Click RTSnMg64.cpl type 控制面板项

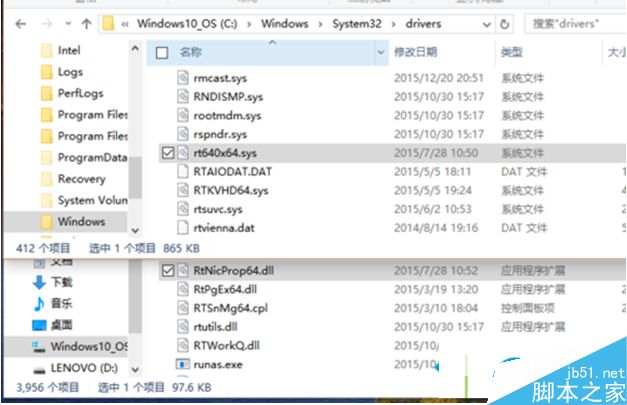pyautogui.click(x=528, y=308)
